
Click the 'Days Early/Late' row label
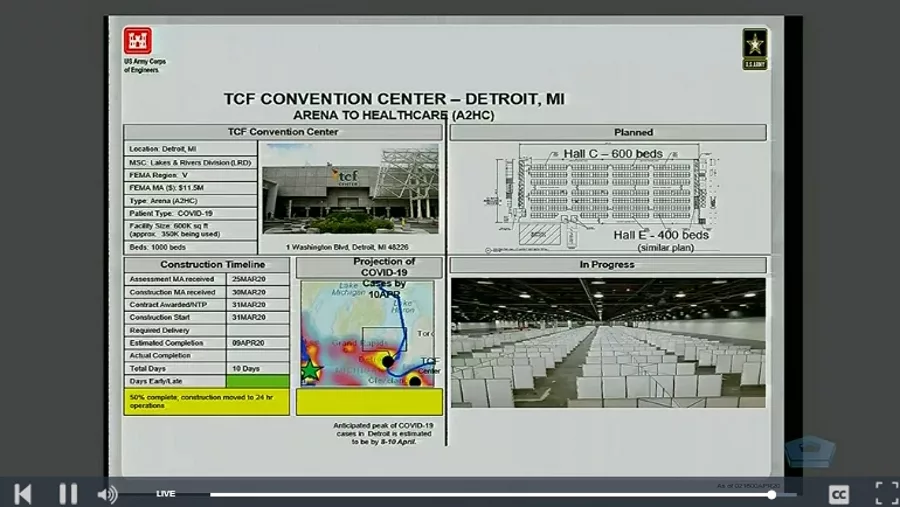(x=175, y=381)
